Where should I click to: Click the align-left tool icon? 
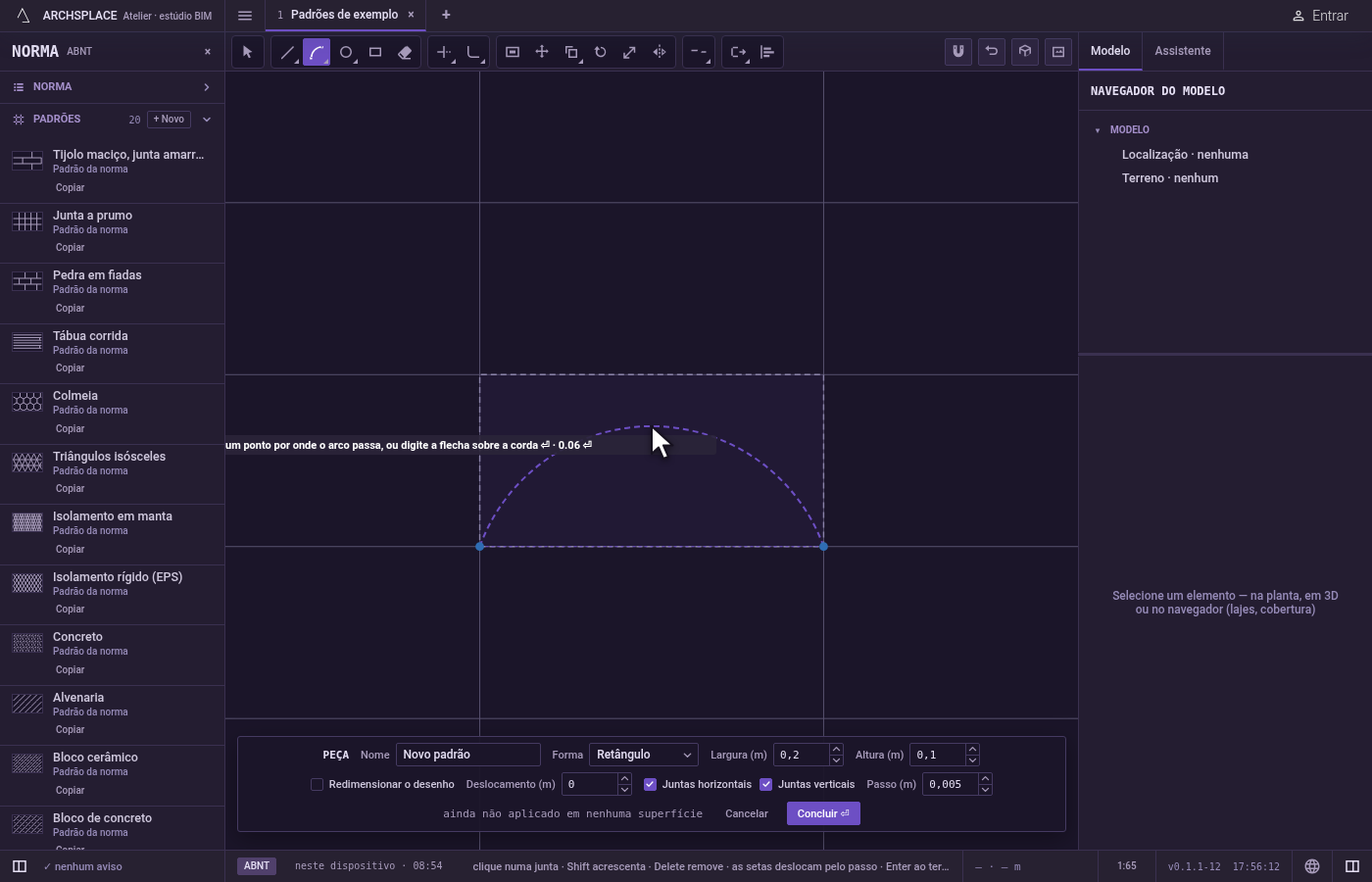pos(767,52)
